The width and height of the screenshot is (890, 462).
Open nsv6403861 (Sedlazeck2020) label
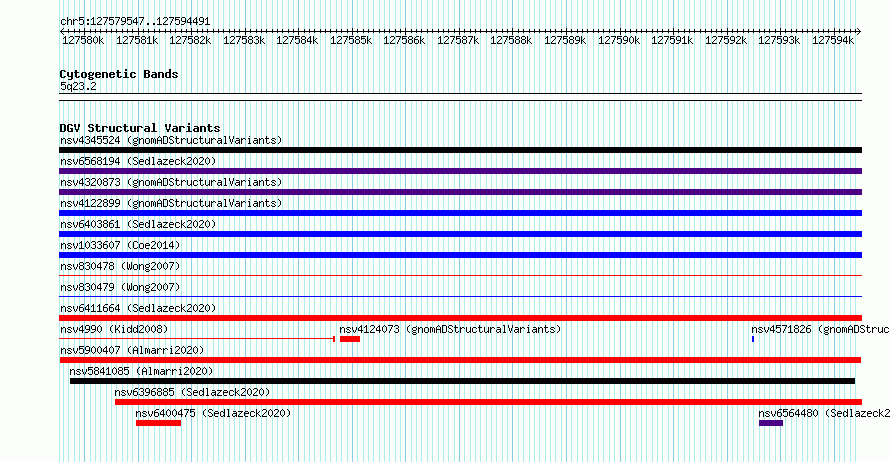[138, 224]
